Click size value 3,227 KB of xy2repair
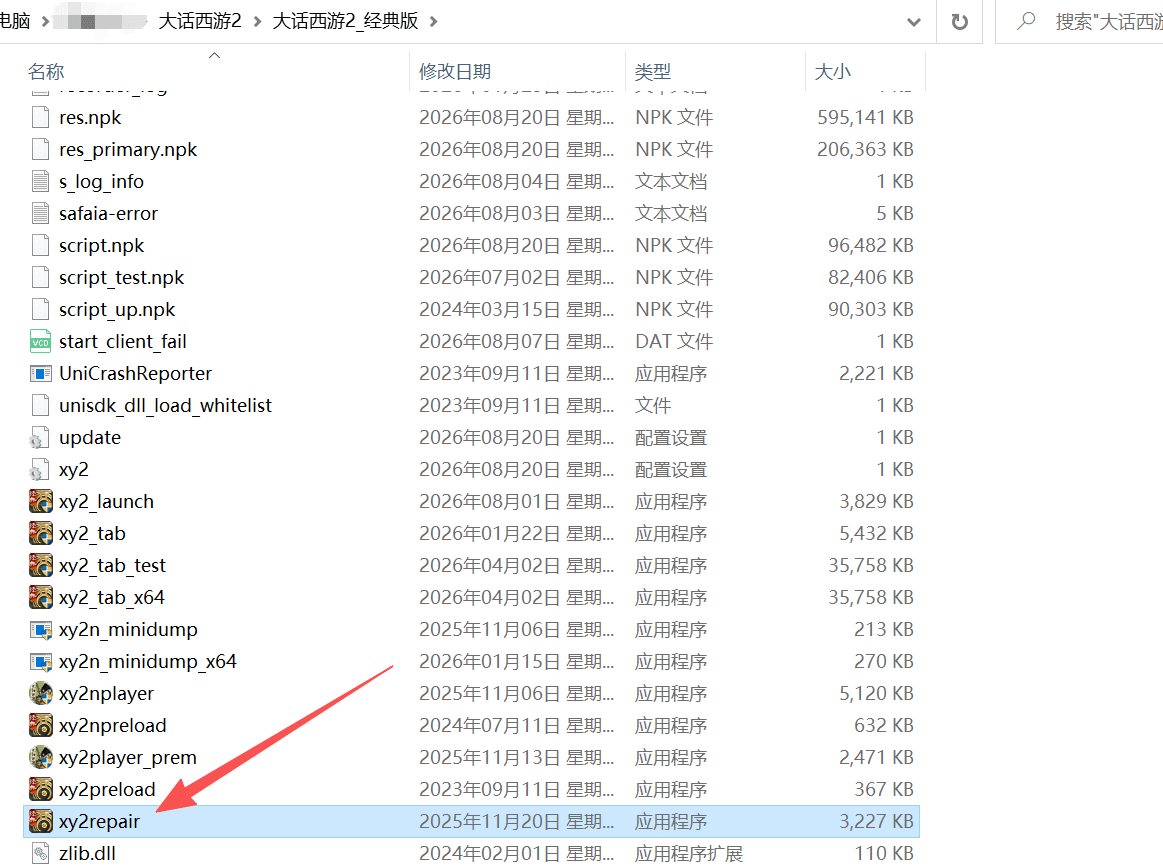1163x867 pixels. point(876,822)
